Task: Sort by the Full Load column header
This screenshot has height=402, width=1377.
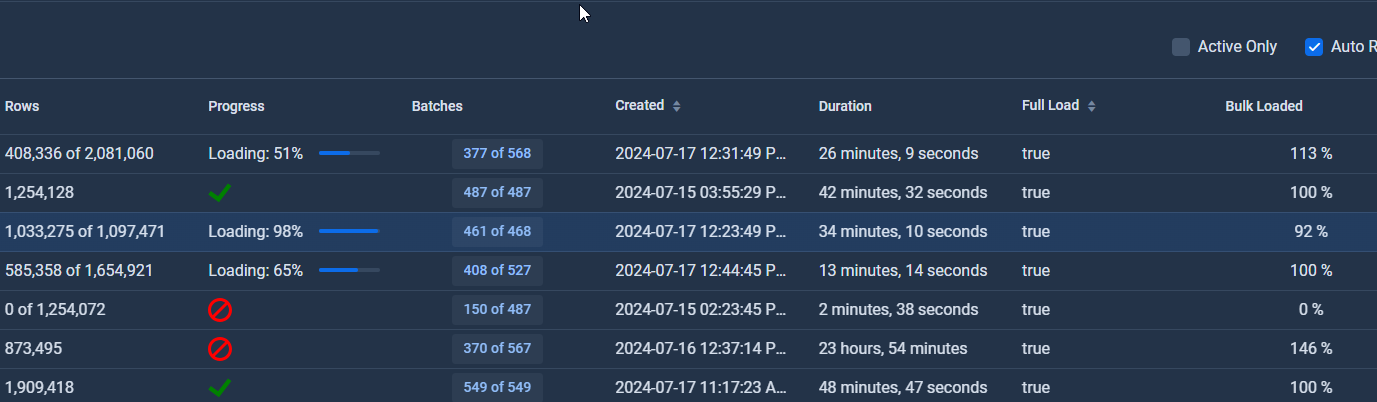Action: point(1050,106)
